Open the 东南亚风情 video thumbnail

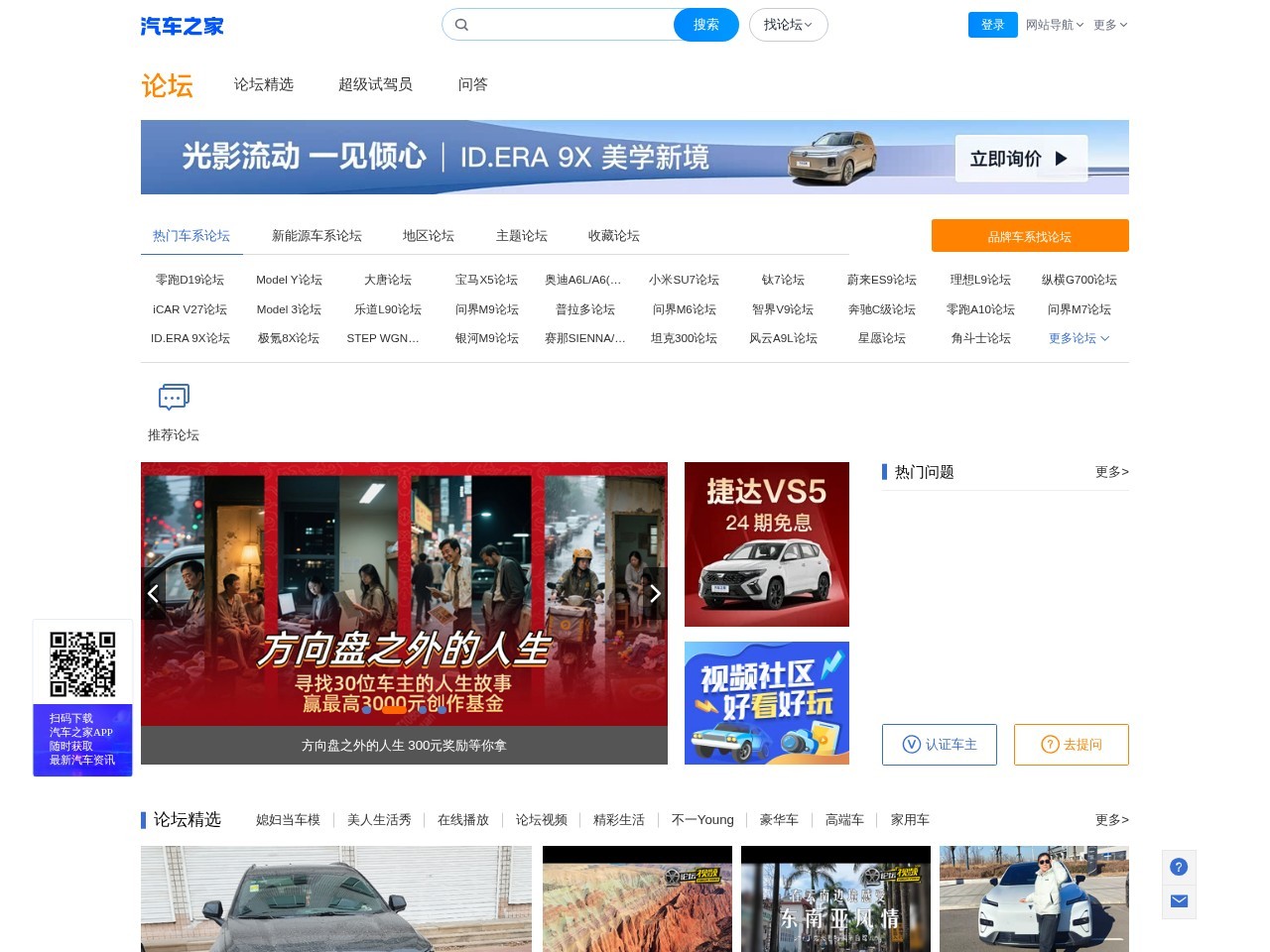click(835, 898)
